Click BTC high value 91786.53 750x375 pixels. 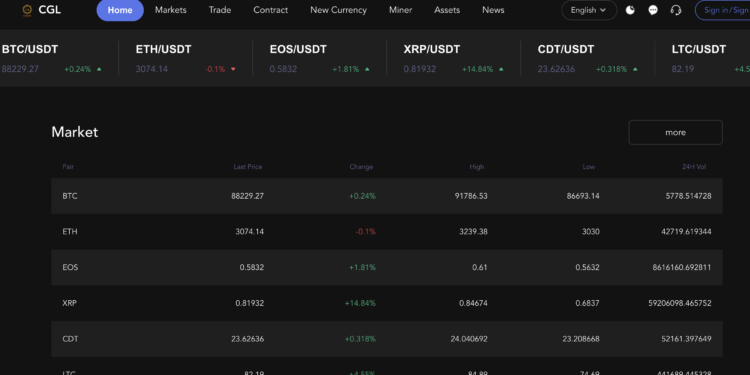tap(471, 196)
